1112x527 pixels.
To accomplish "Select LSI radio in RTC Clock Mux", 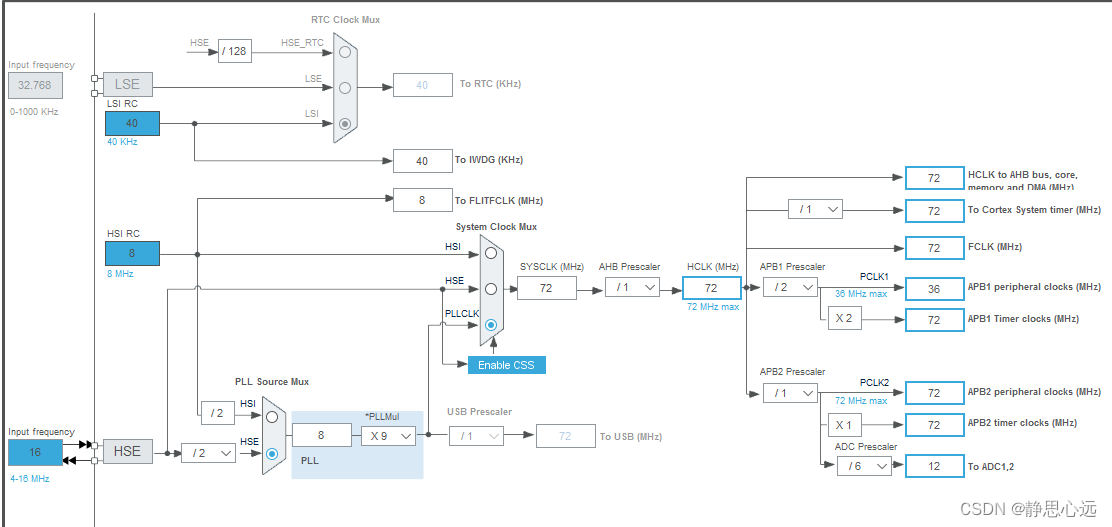I will tap(345, 123).
